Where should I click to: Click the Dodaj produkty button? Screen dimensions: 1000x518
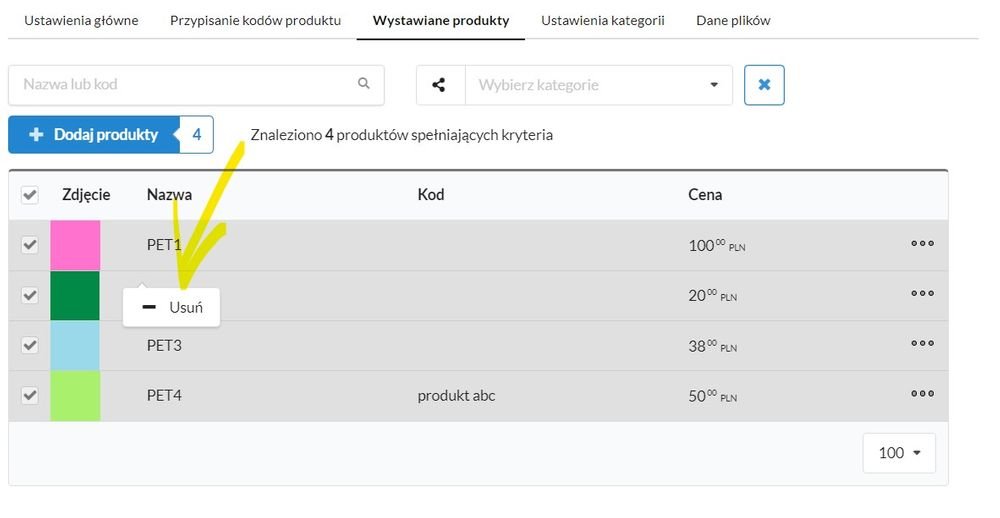pos(94,135)
